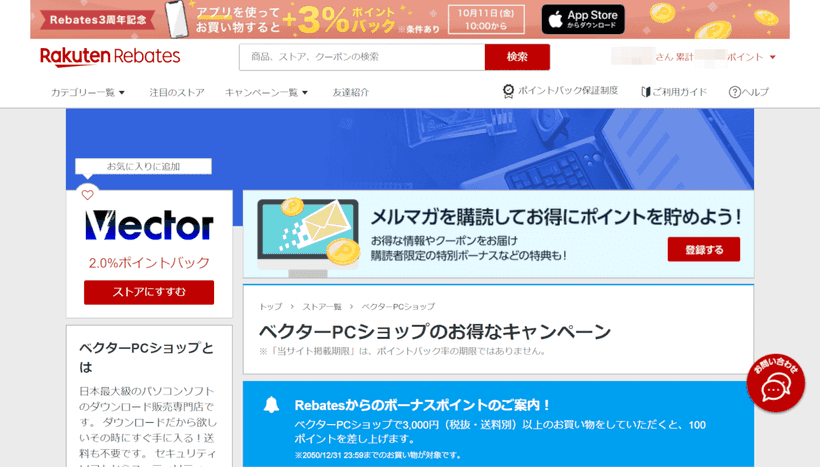Click the 登録する newsletter button

pyautogui.click(x=703, y=249)
